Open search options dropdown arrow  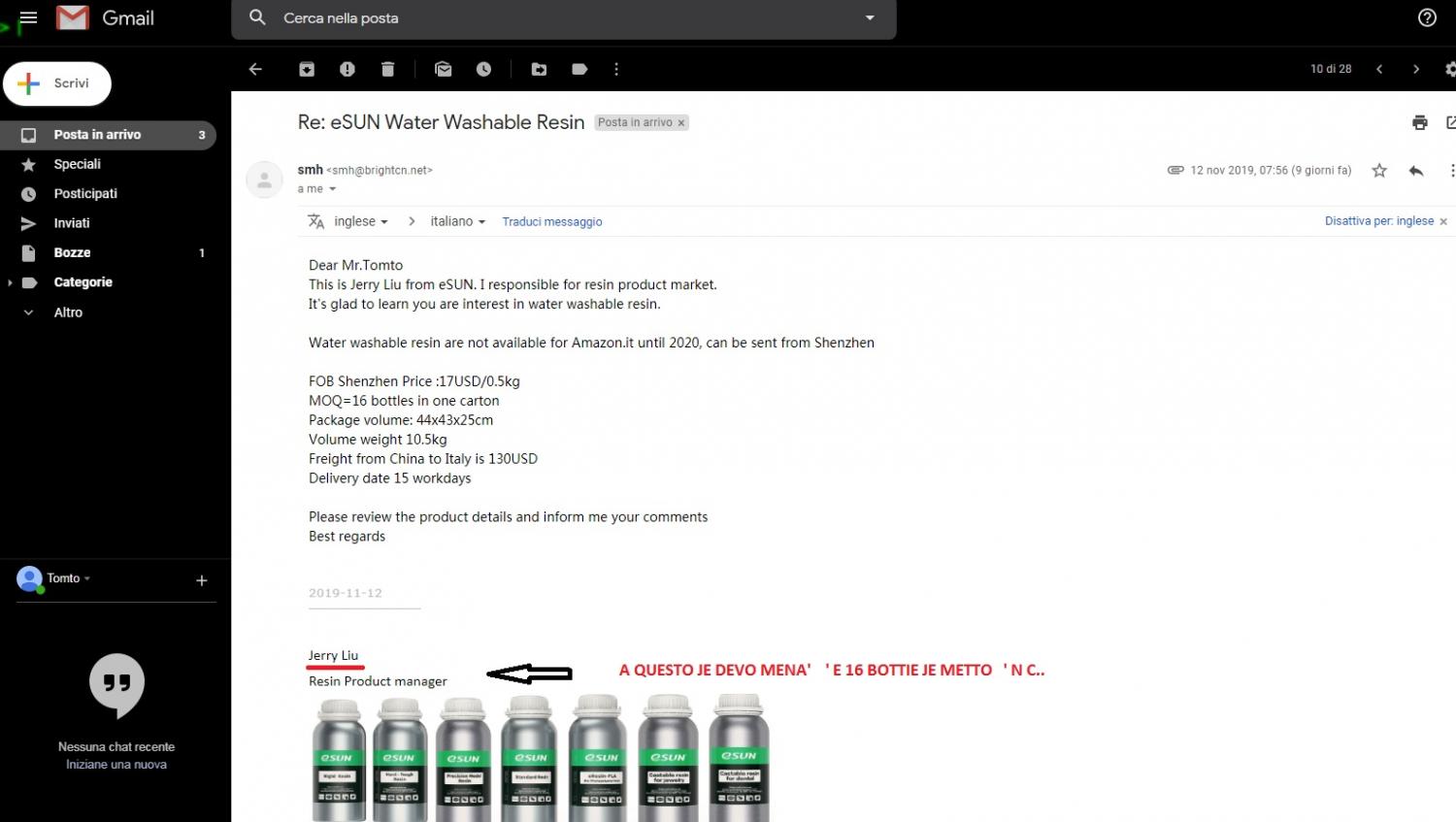coord(870,17)
